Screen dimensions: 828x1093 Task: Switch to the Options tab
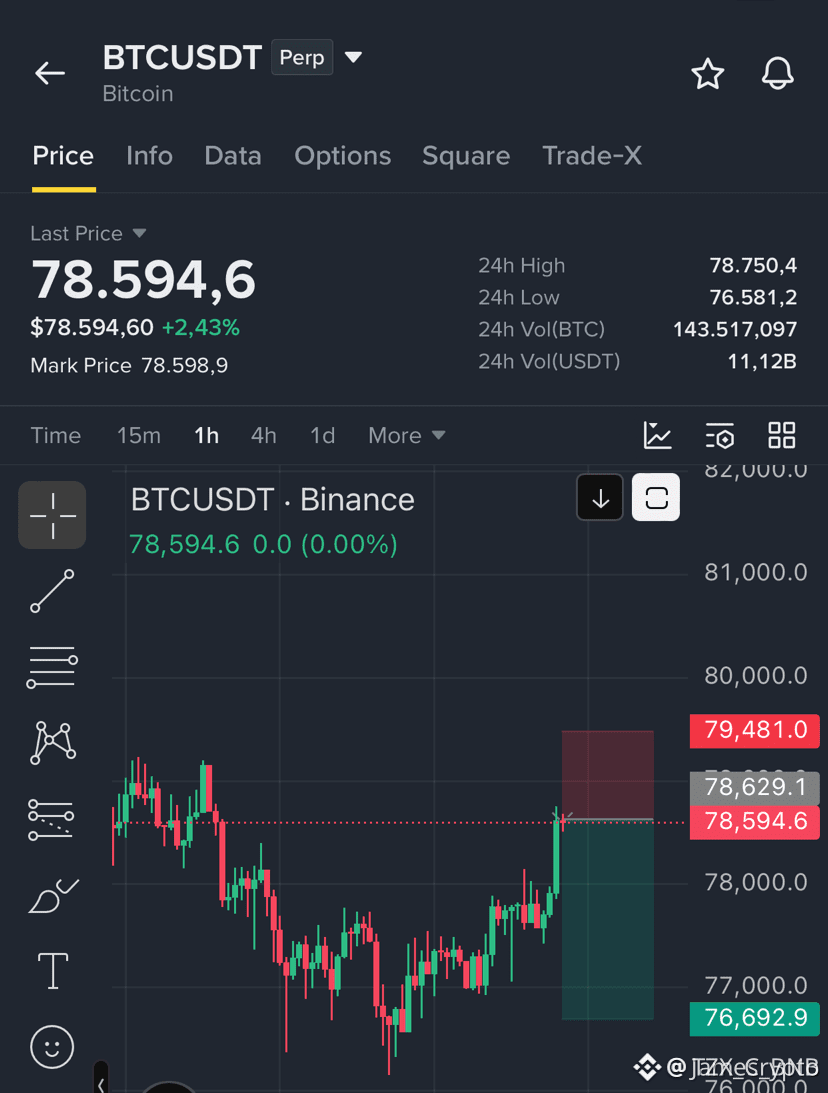[x=342, y=155]
